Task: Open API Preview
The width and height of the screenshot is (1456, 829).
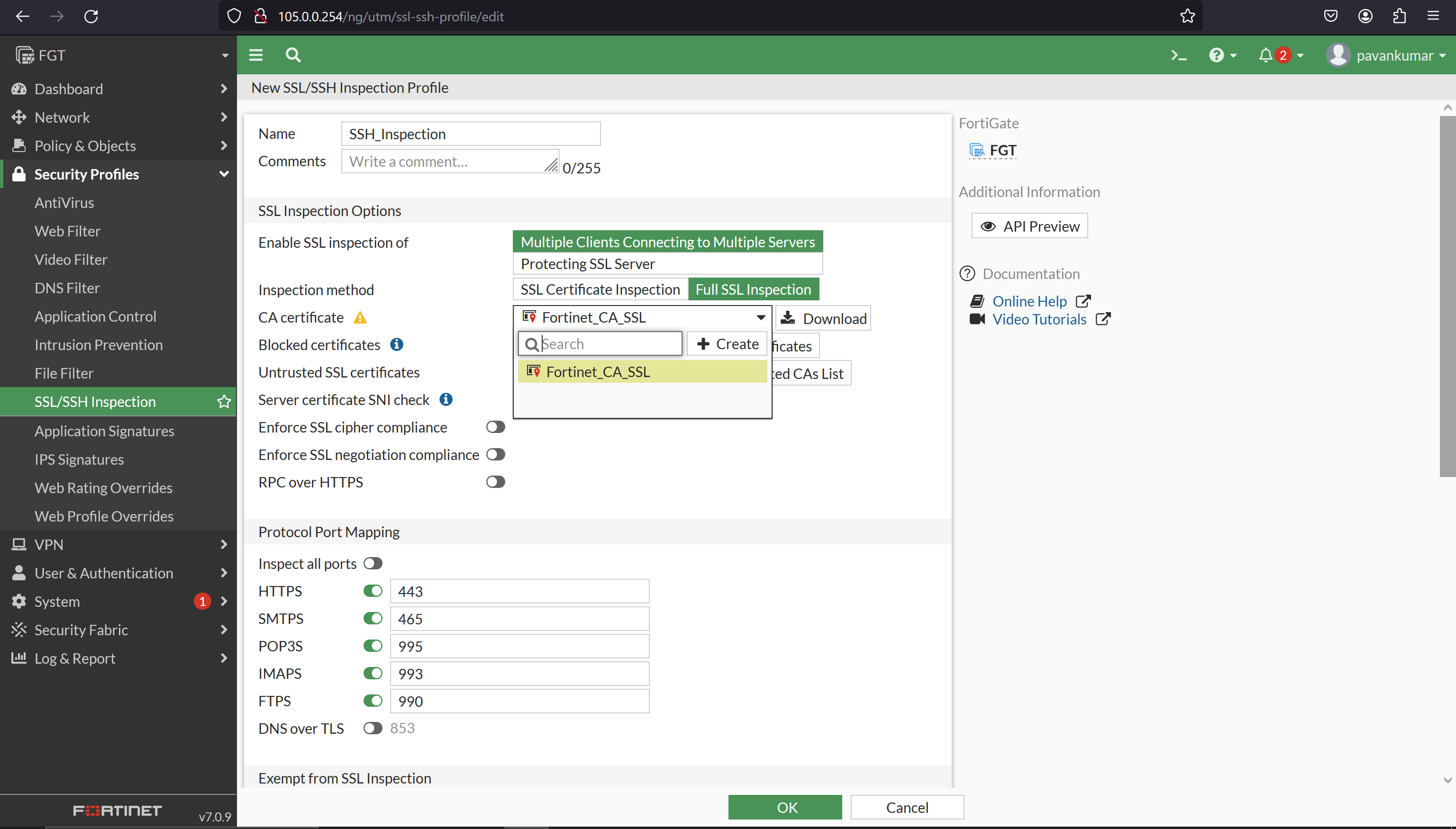Action: pos(1029,225)
